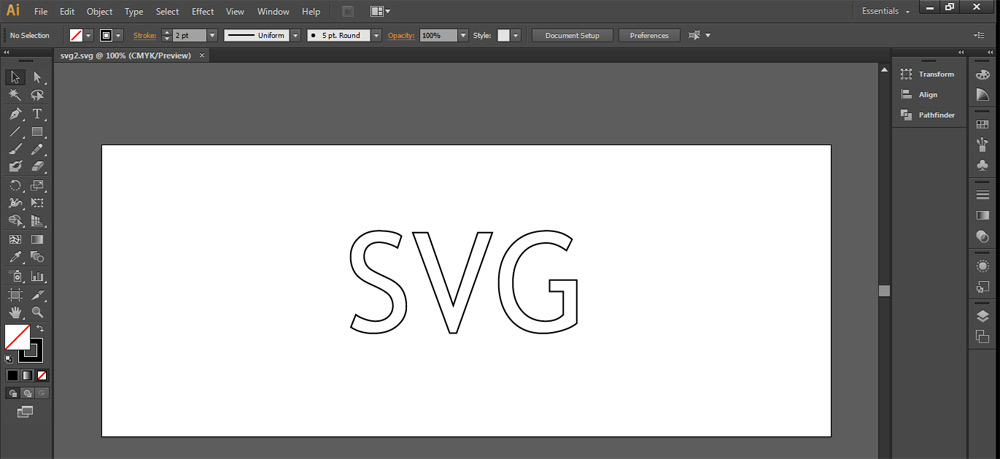Image resolution: width=1000 pixels, height=459 pixels.
Task: Open the Style swatch dropdown
Action: coord(516,36)
